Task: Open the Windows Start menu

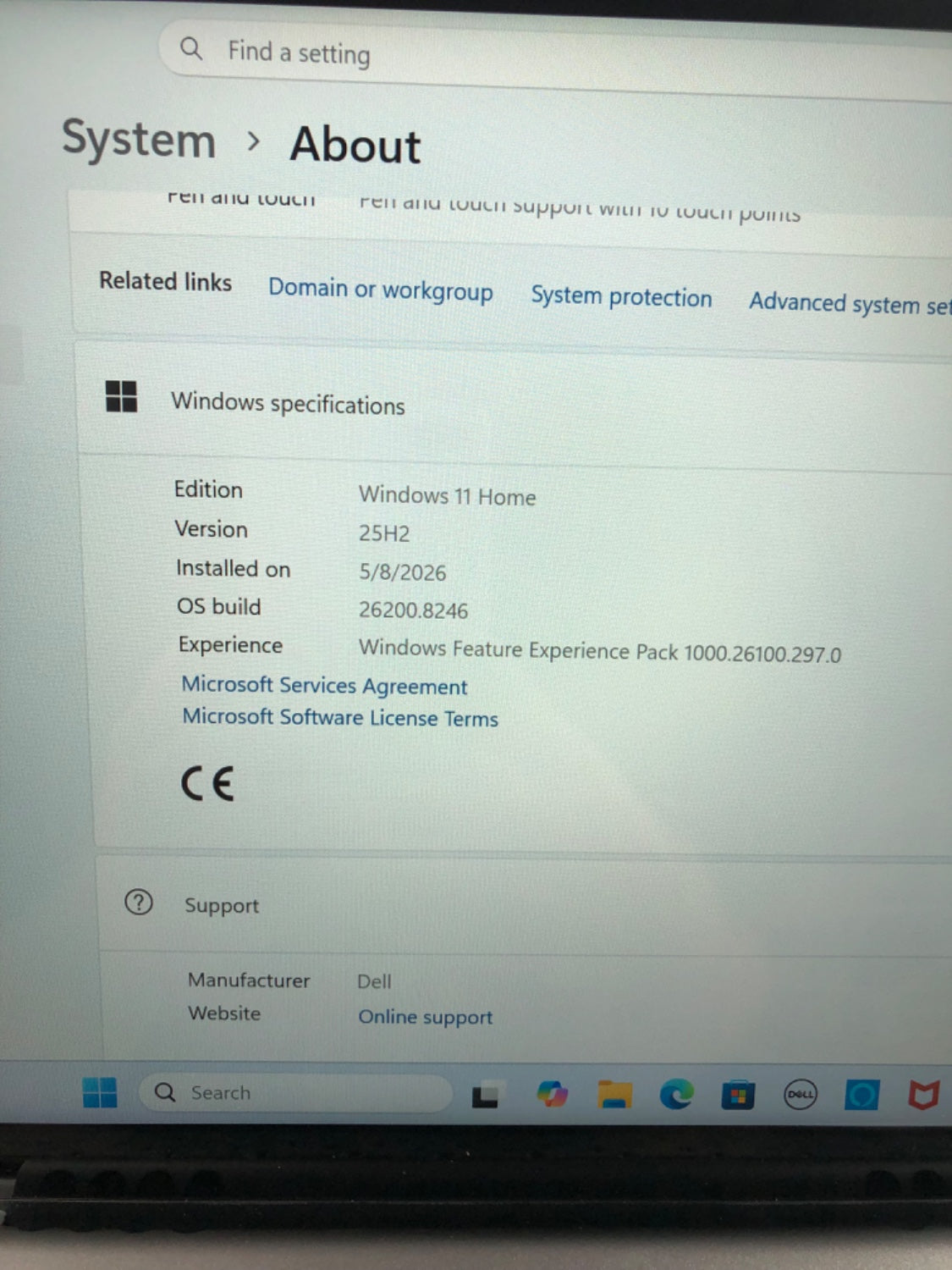Action: click(x=100, y=1092)
